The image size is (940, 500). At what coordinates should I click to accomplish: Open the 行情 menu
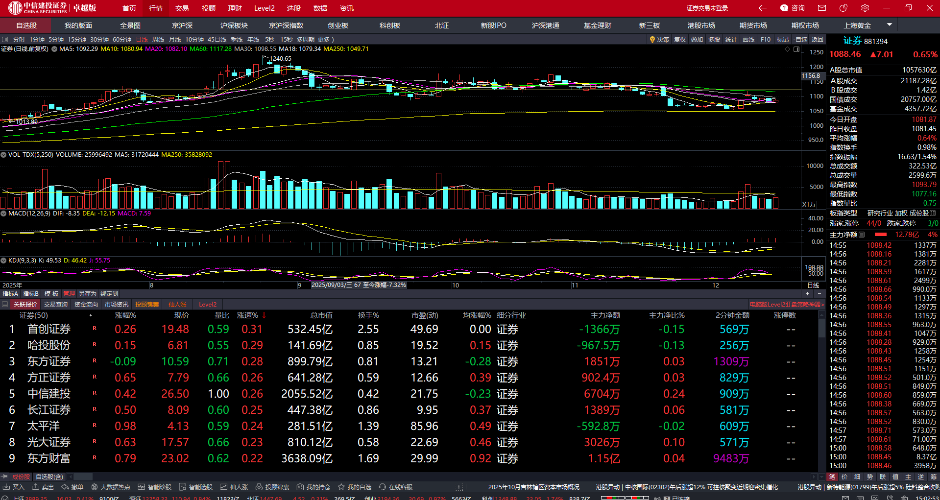pos(155,8)
